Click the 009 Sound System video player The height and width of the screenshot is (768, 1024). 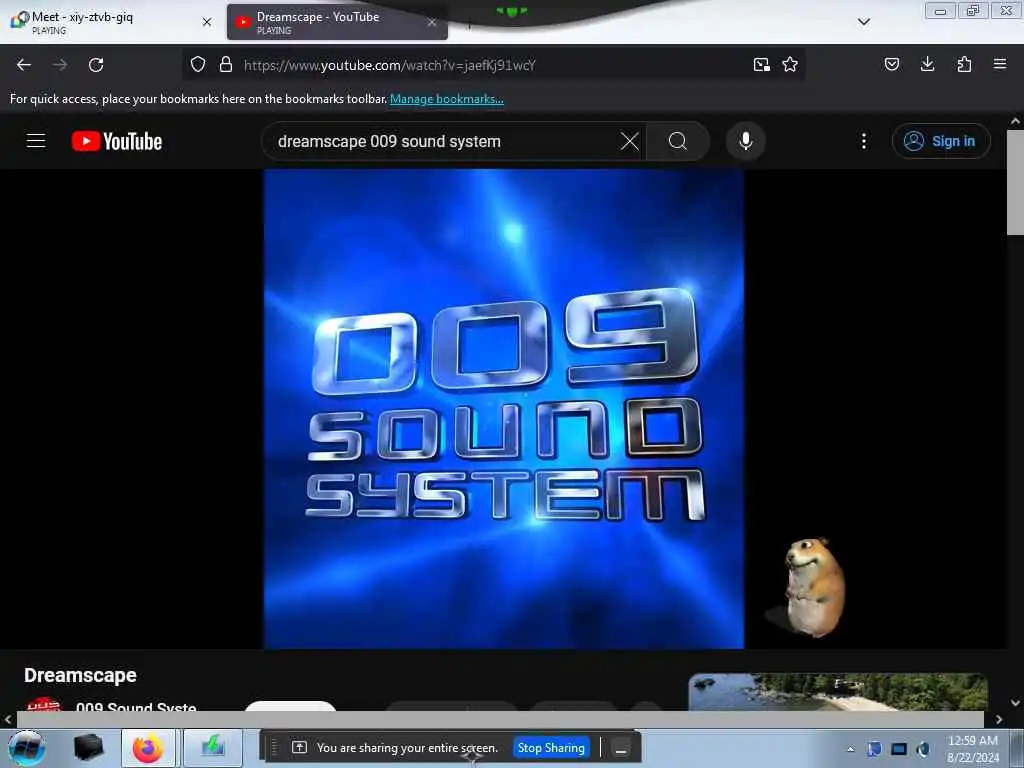[504, 409]
